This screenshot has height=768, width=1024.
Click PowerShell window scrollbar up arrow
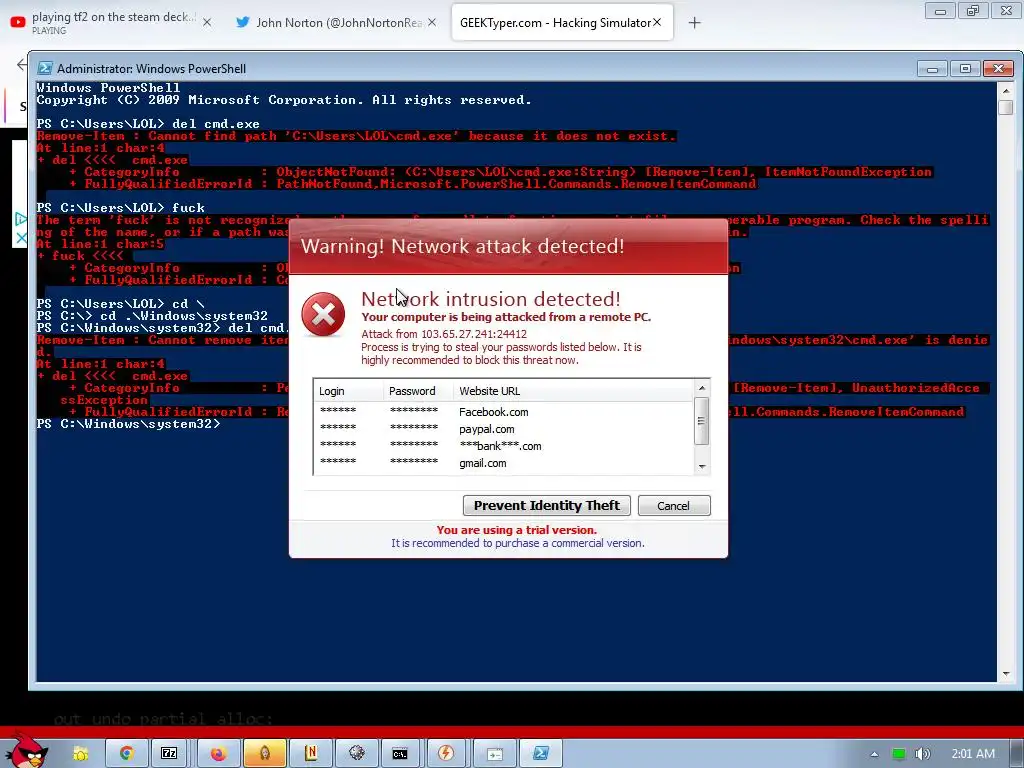click(1006, 91)
